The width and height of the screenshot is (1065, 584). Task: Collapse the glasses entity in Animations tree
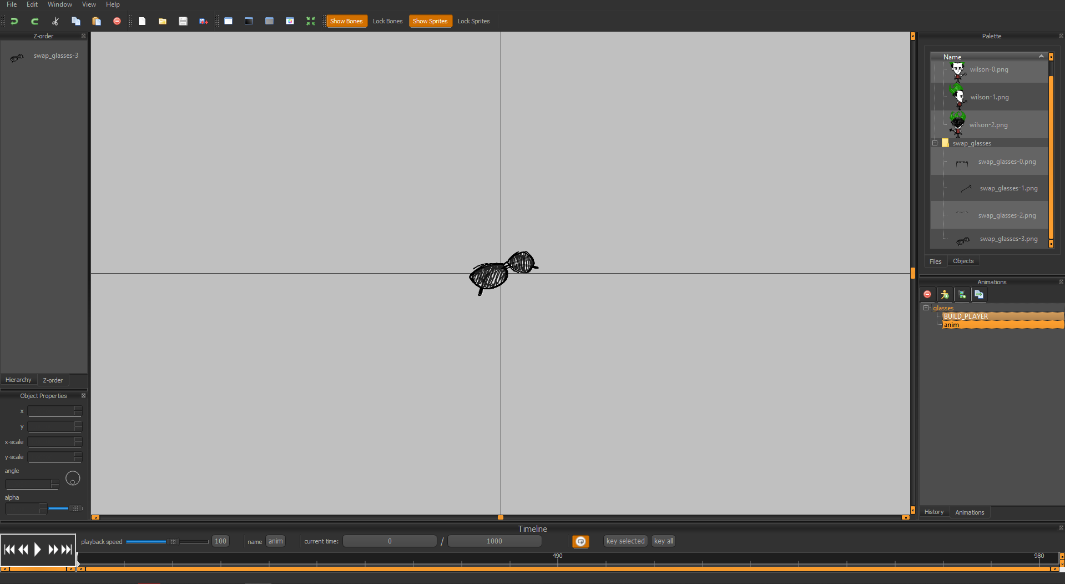[926, 308]
